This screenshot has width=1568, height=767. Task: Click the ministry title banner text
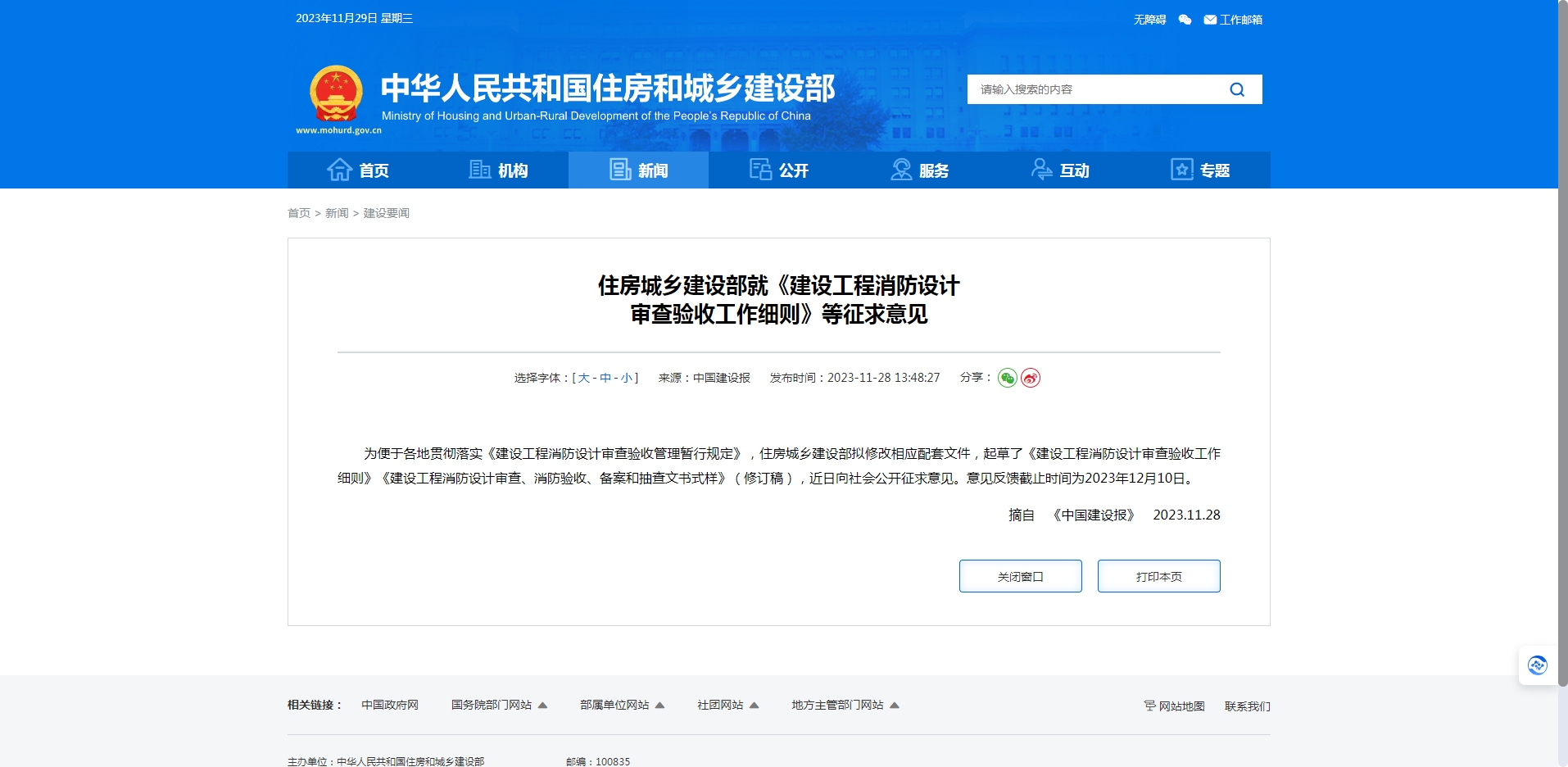coord(608,88)
